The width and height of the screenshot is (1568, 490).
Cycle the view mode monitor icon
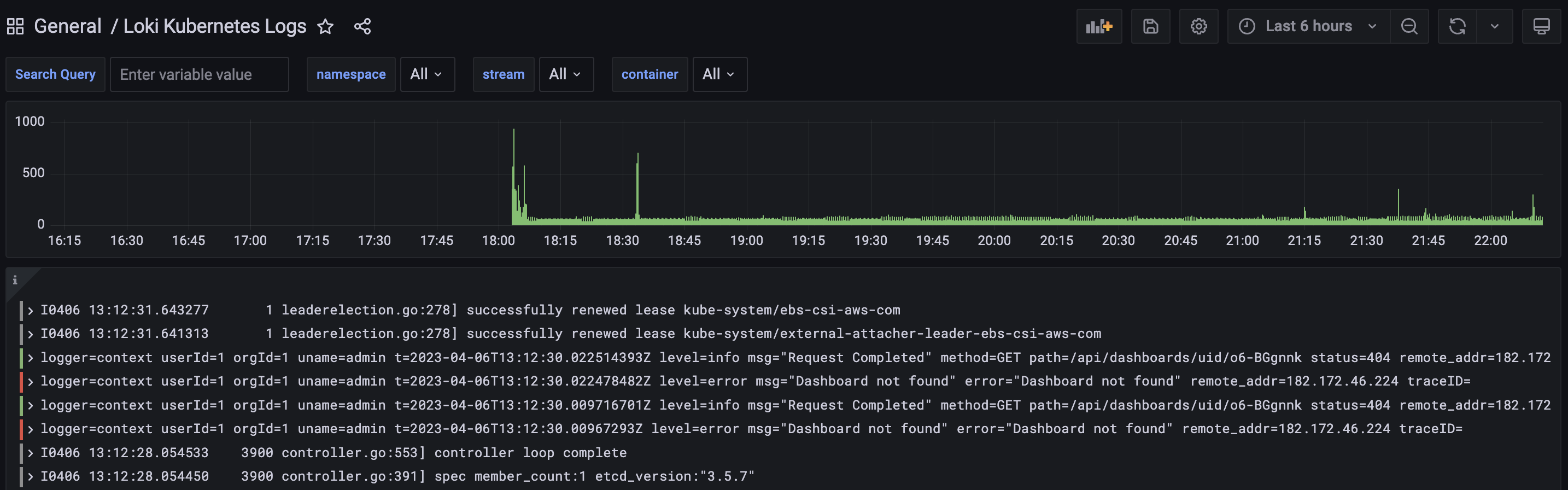1541,26
